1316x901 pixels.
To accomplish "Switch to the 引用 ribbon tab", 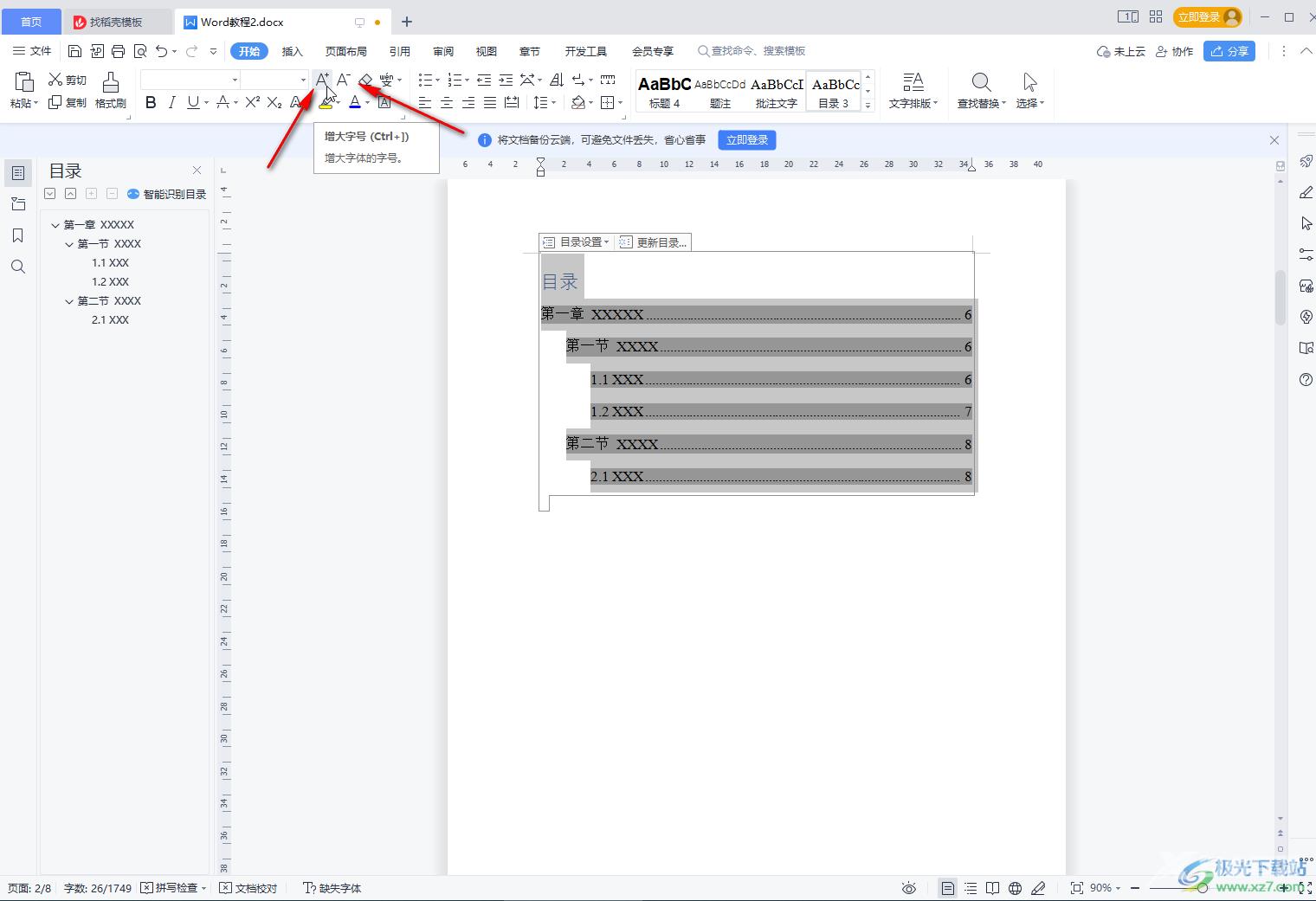I will point(400,51).
